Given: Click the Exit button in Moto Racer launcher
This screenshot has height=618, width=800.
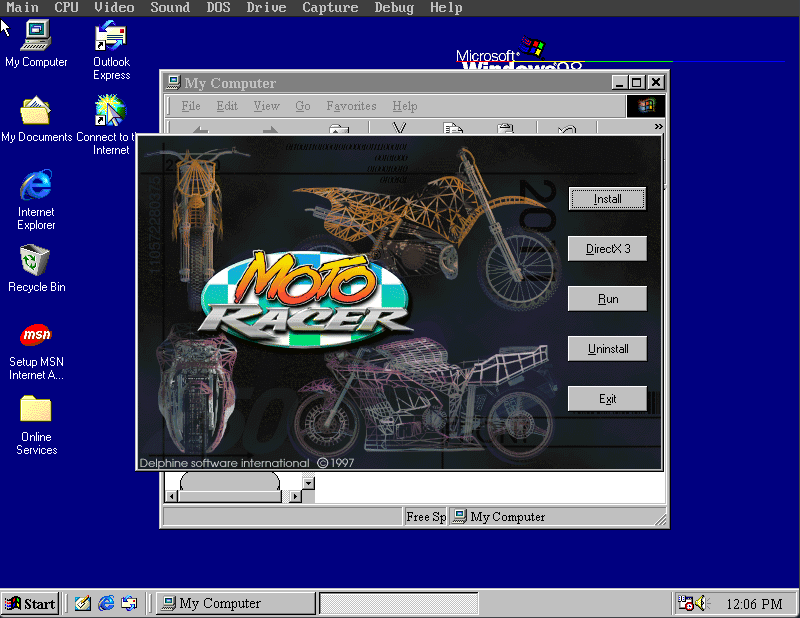Looking at the screenshot, I should tap(607, 399).
